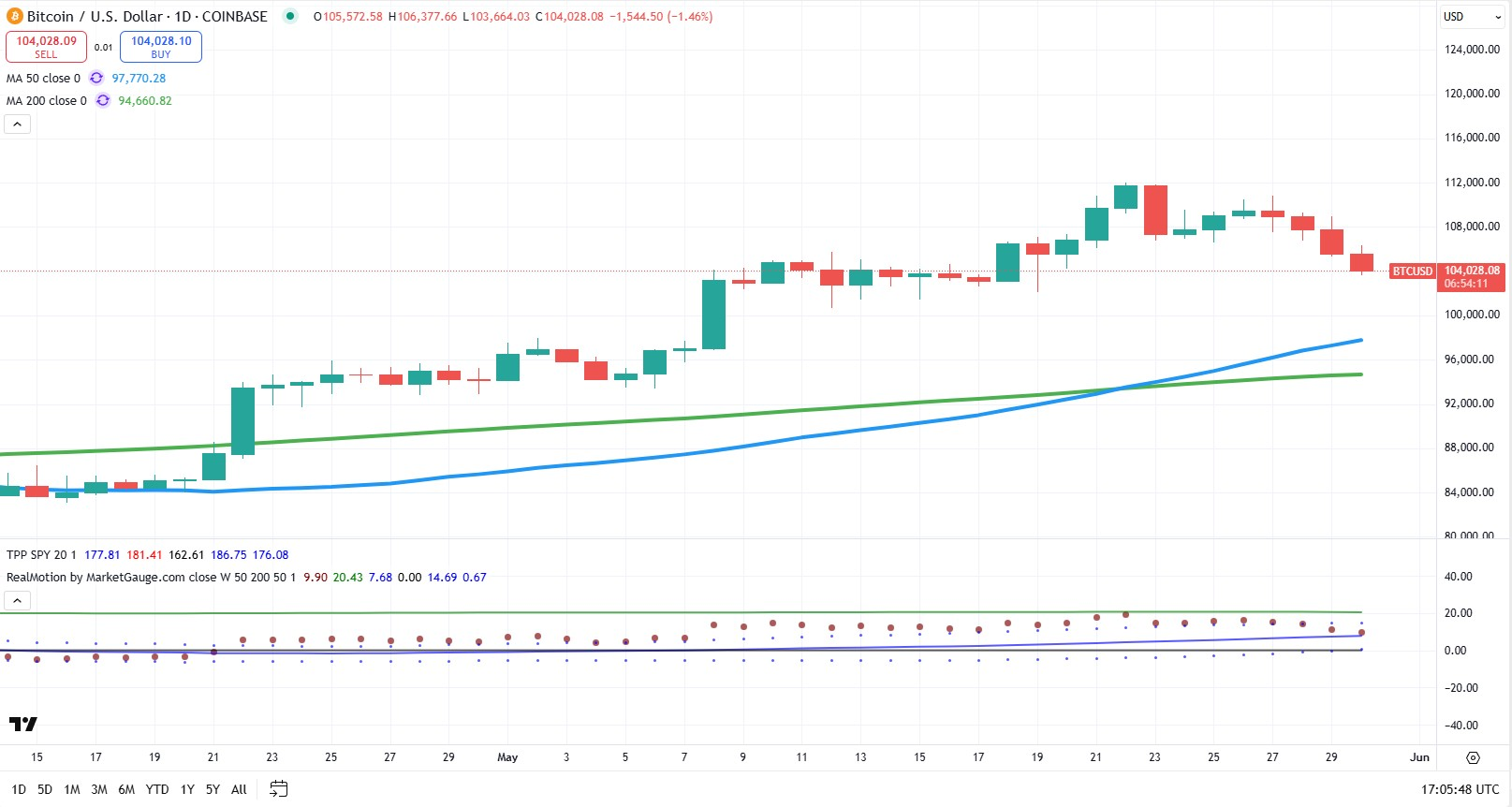This screenshot has height=807, width=1512.
Task: Click the SELL 104,028.09 button
Action: (47, 47)
